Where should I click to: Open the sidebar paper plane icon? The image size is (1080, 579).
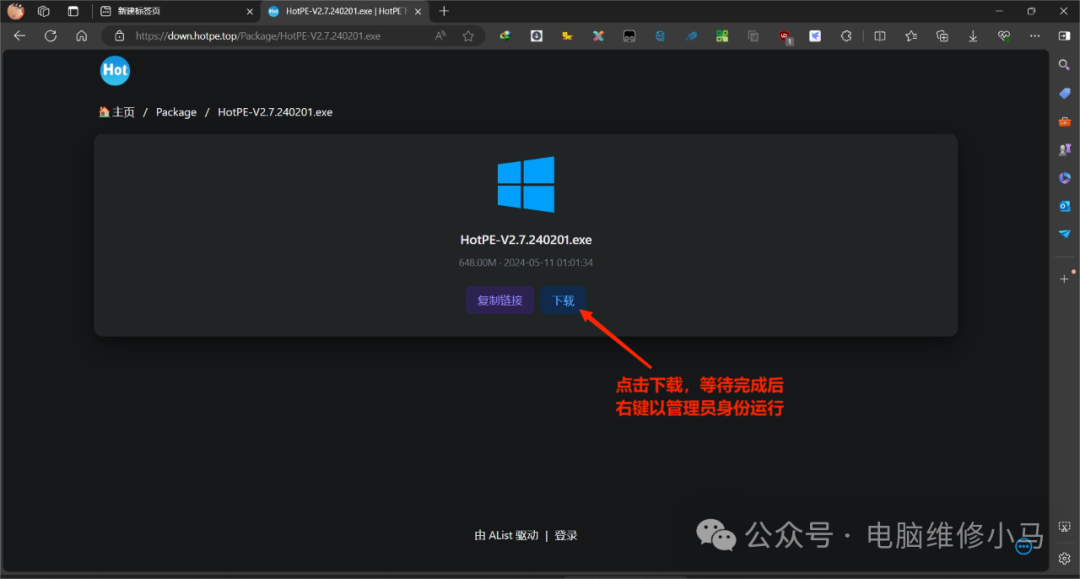[x=1064, y=234]
